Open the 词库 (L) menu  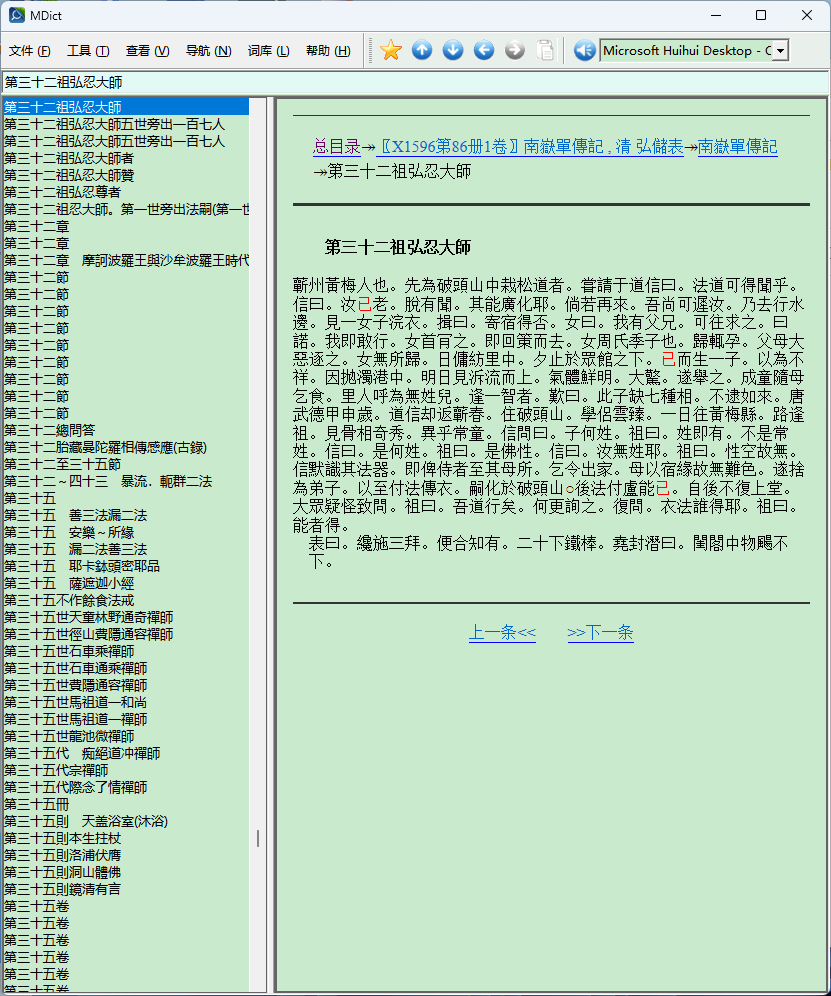[x=268, y=51]
